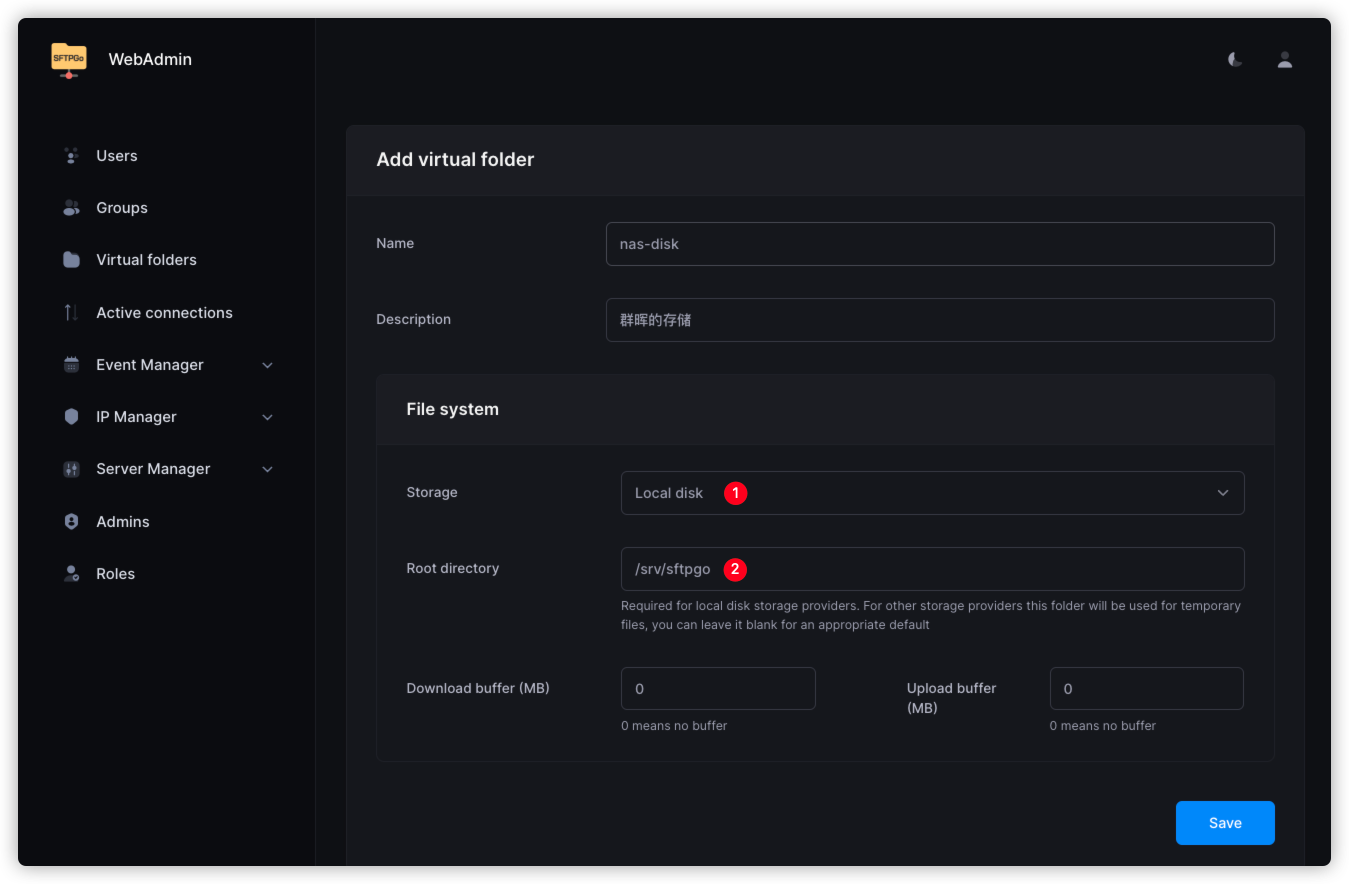This screenshot has width=1349, height=884.
Task: Expand the Event Manager submenu chevron
Action: tap(267, 365)
